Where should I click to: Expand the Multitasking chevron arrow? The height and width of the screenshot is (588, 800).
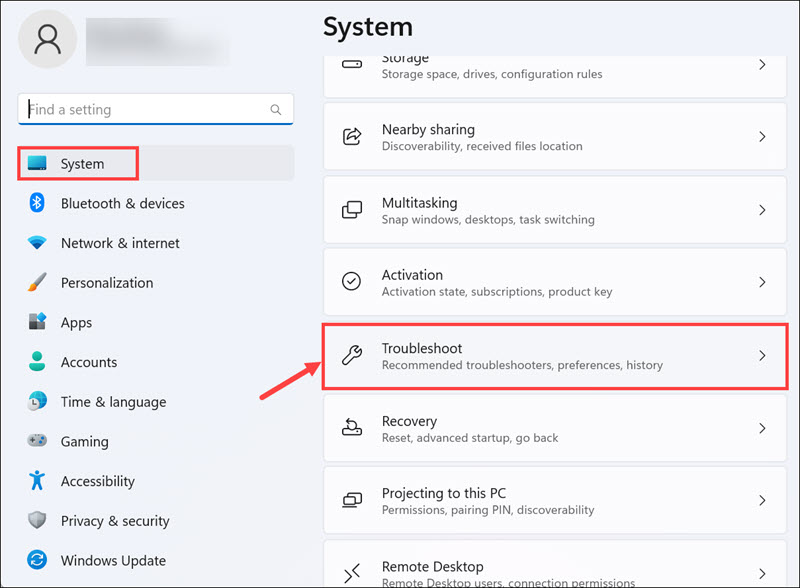(x=762, y=210)
